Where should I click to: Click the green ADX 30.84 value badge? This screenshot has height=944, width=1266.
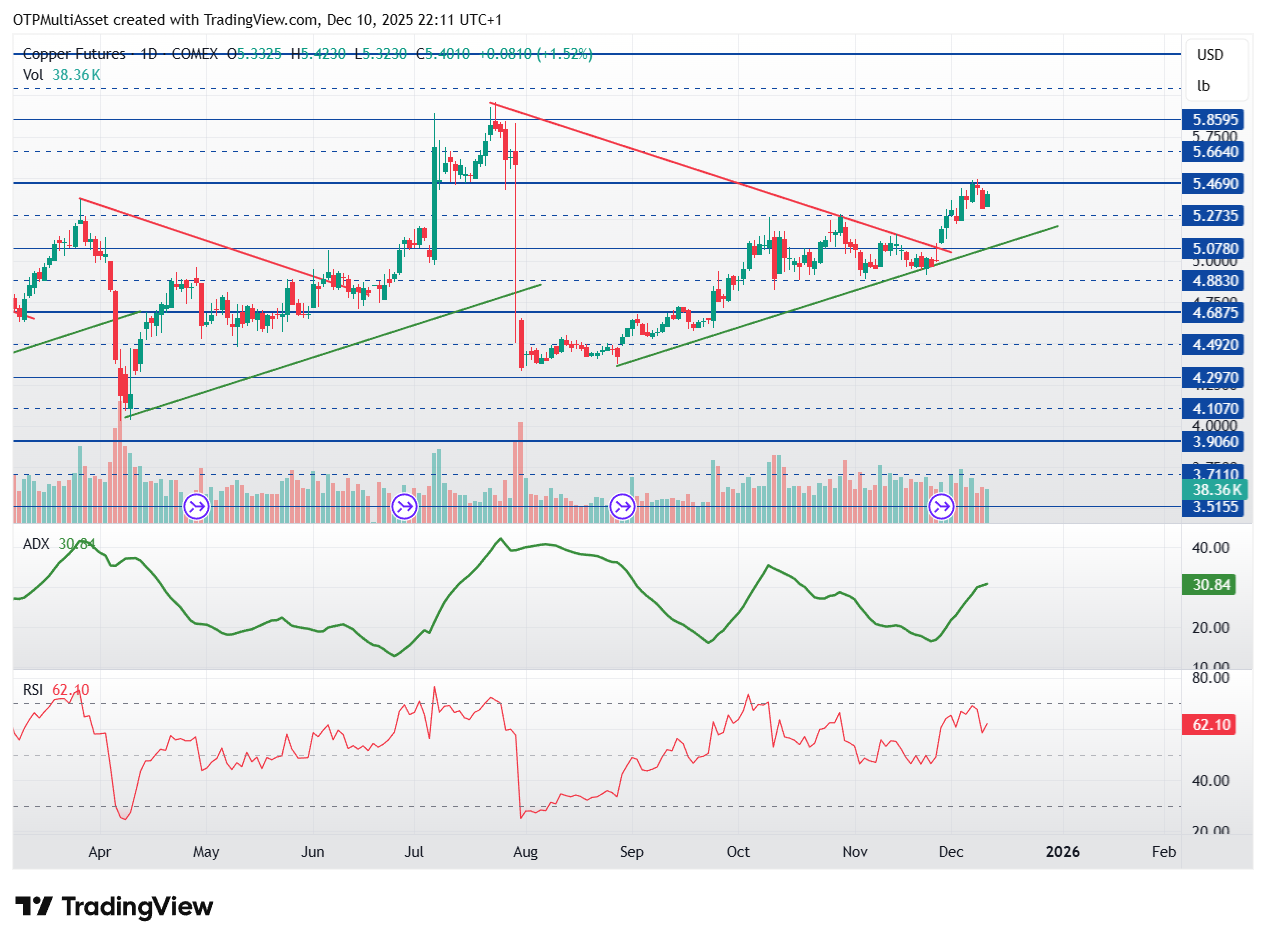pyautogui.click(x=1209, y=584)
